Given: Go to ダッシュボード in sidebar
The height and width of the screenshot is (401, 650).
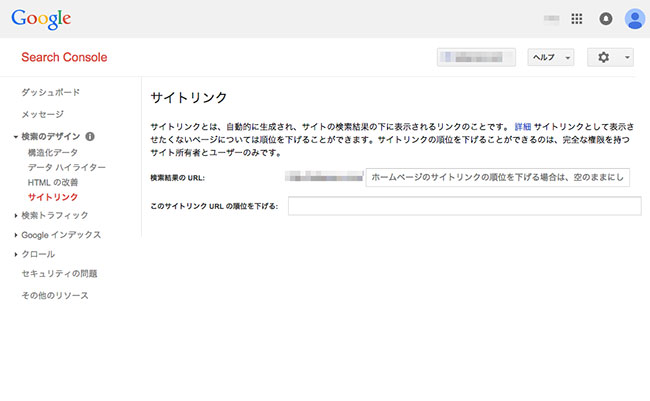Looking at the screenshot, I should point(51,92).
